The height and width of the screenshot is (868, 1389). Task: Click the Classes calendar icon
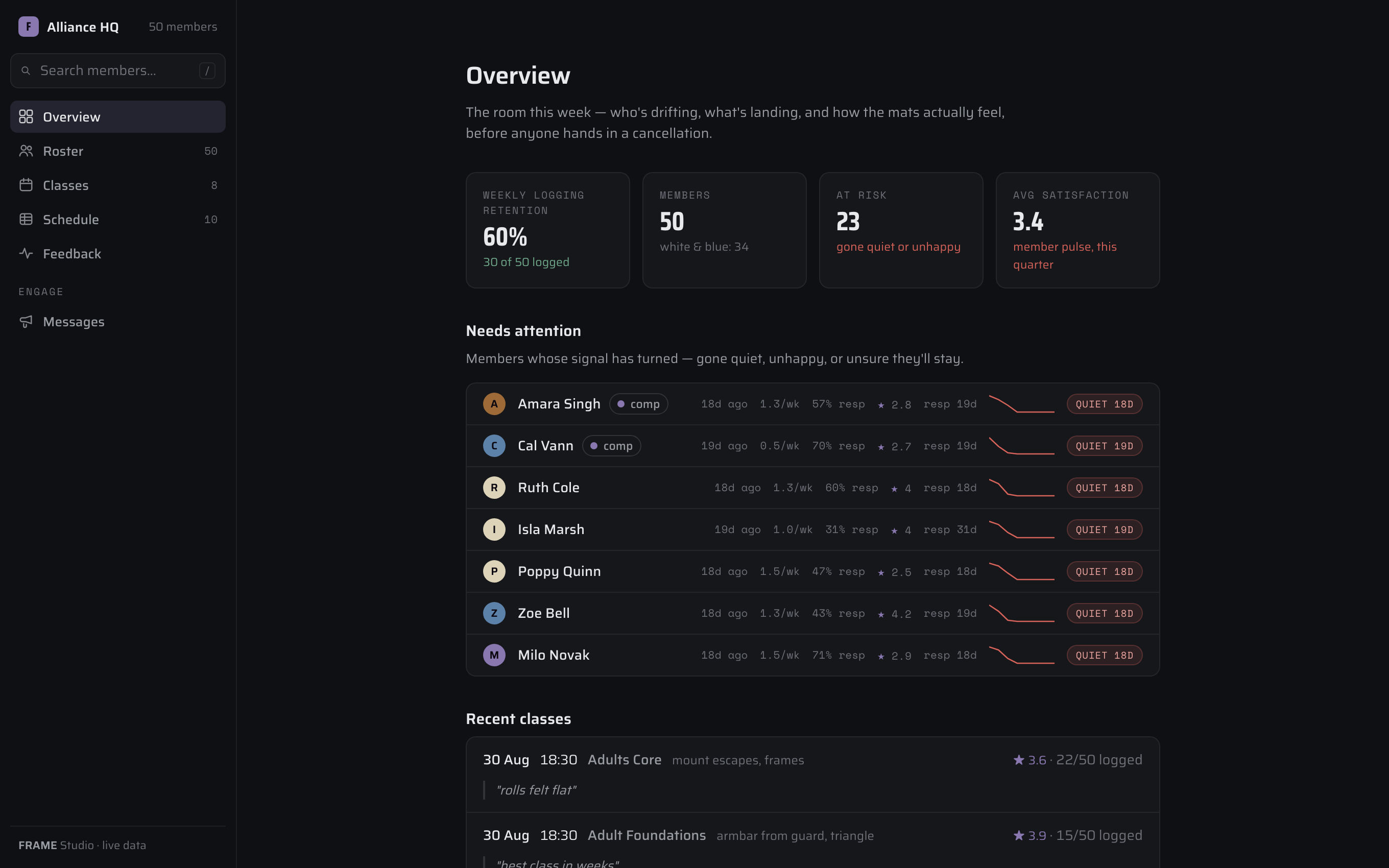(26, 185)
